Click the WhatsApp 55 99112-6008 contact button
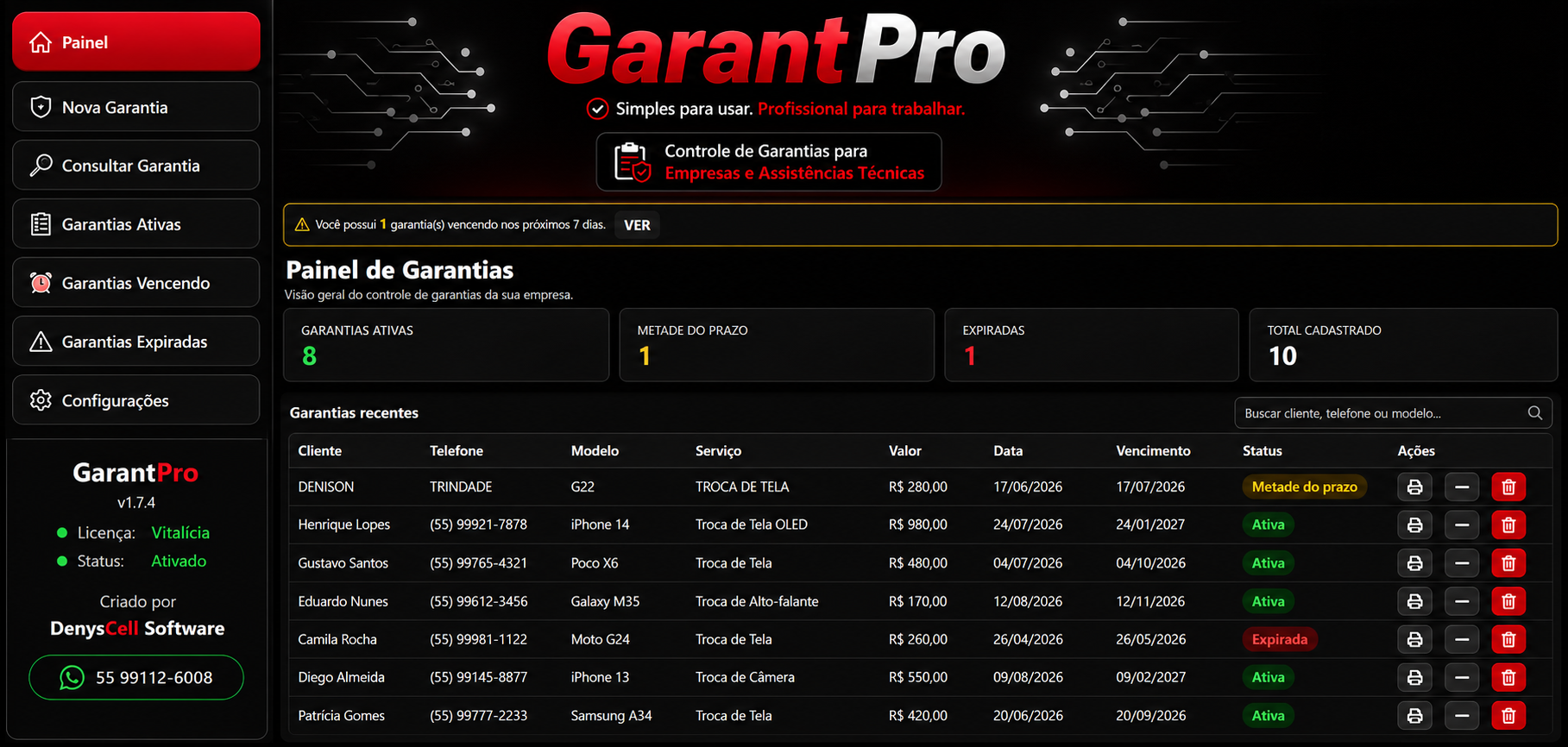The image size is (1568, 747). pos(136,677)
